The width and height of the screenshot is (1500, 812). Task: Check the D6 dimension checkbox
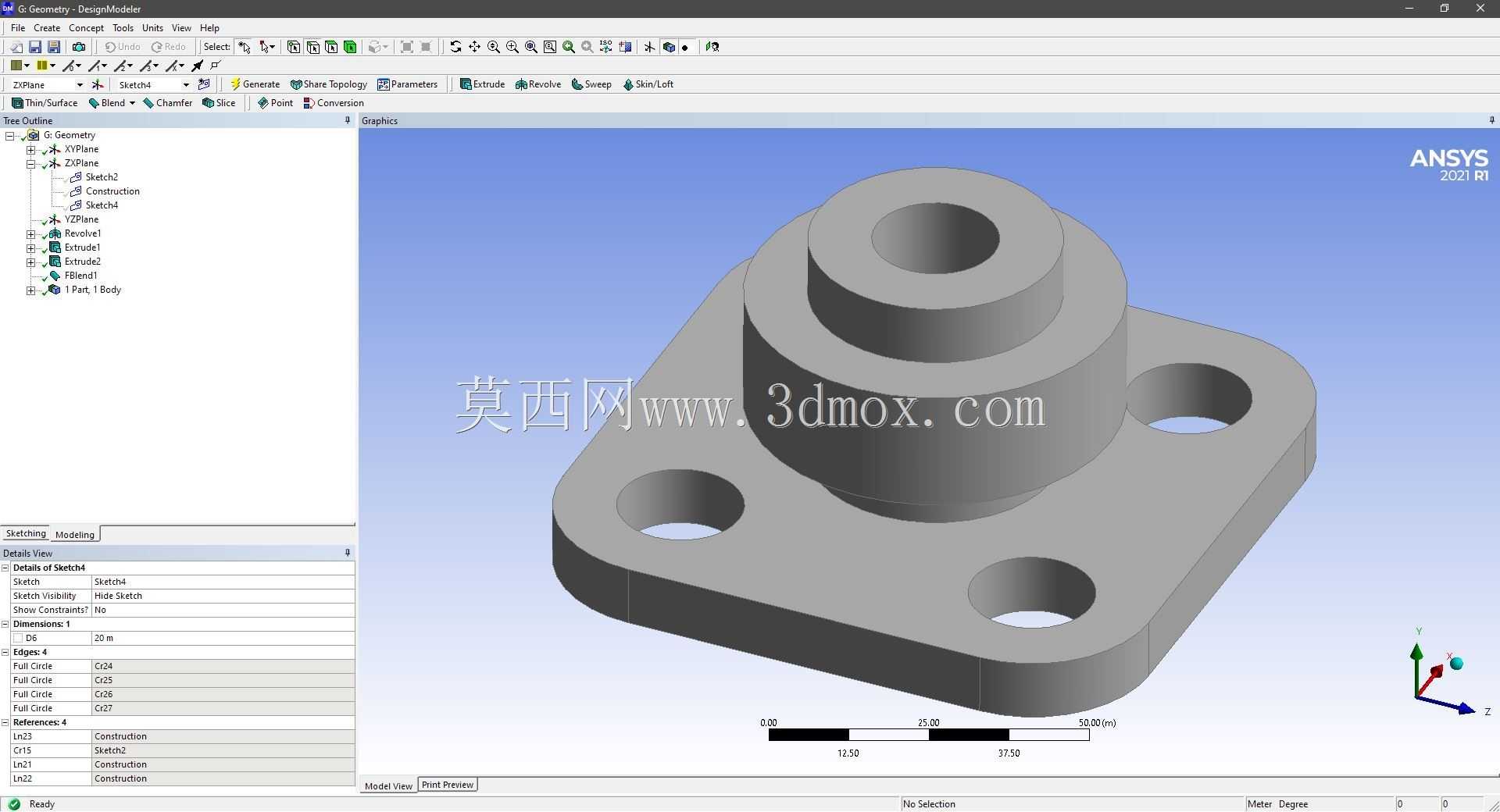tap(18, 638)
